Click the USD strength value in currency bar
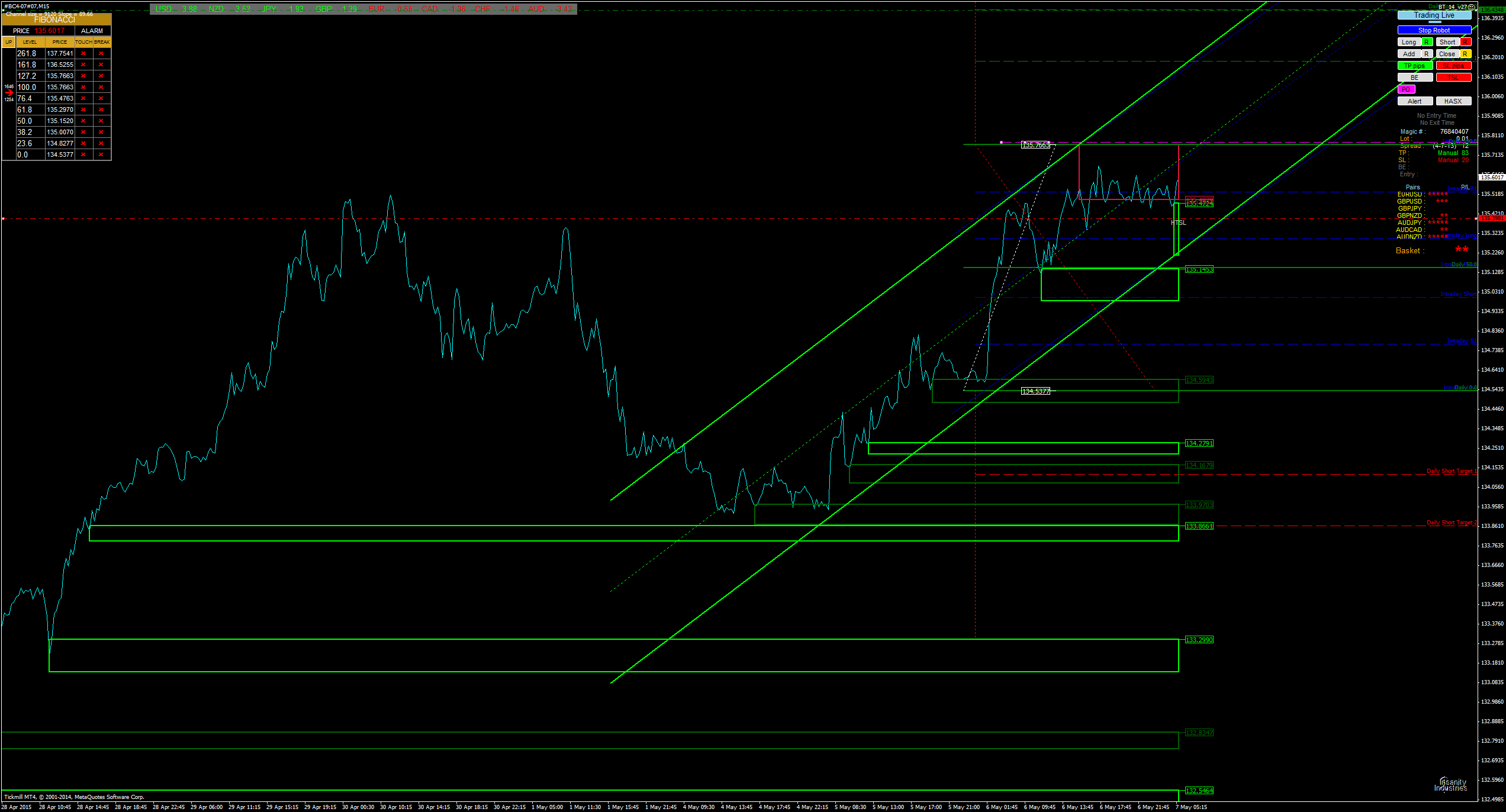Image resolution: width=1506 pixels, height=812 pixels. (x=190, y=9)
